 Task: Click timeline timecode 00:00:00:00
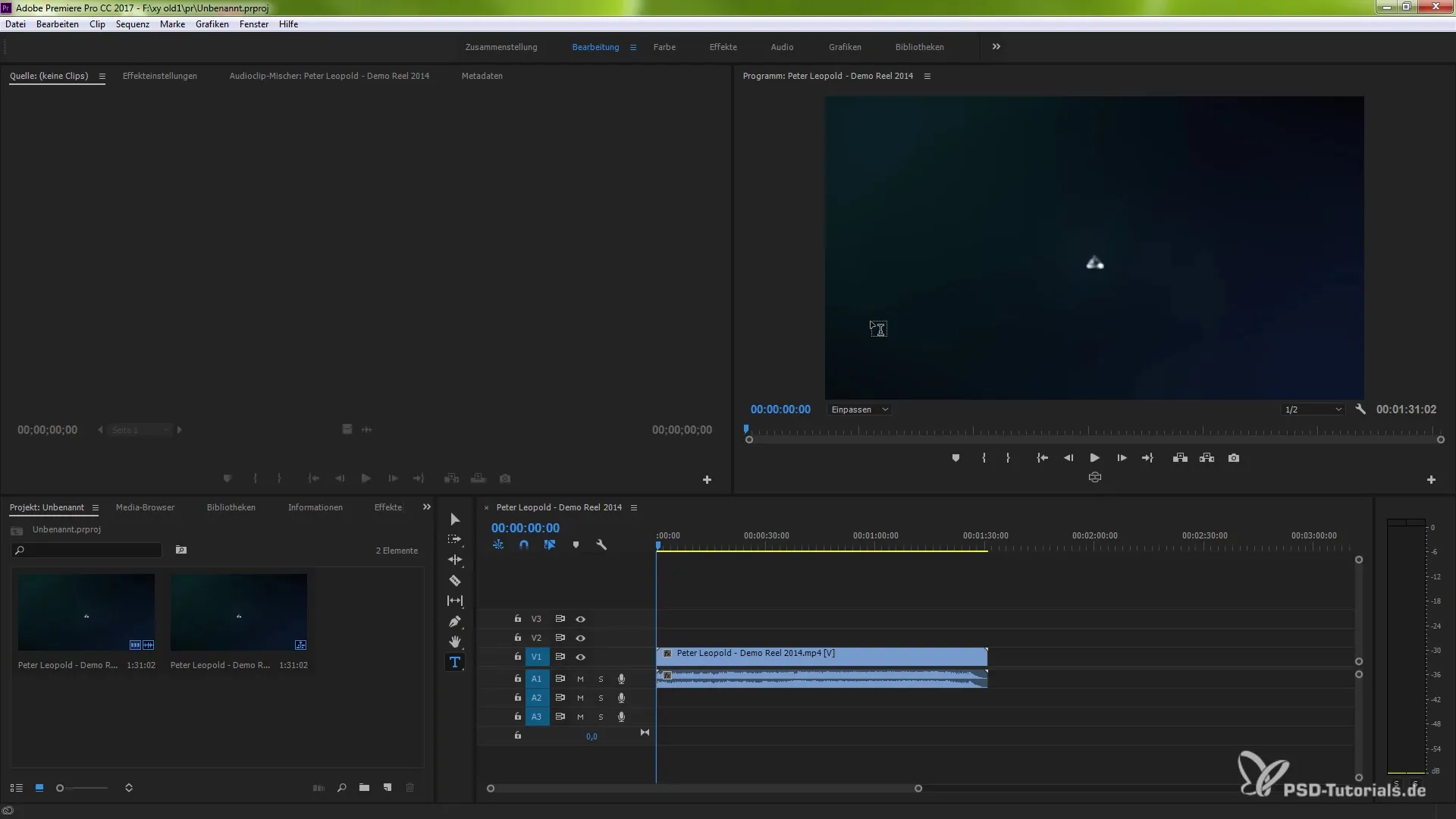pyautogui.click(x=525, y=528)
